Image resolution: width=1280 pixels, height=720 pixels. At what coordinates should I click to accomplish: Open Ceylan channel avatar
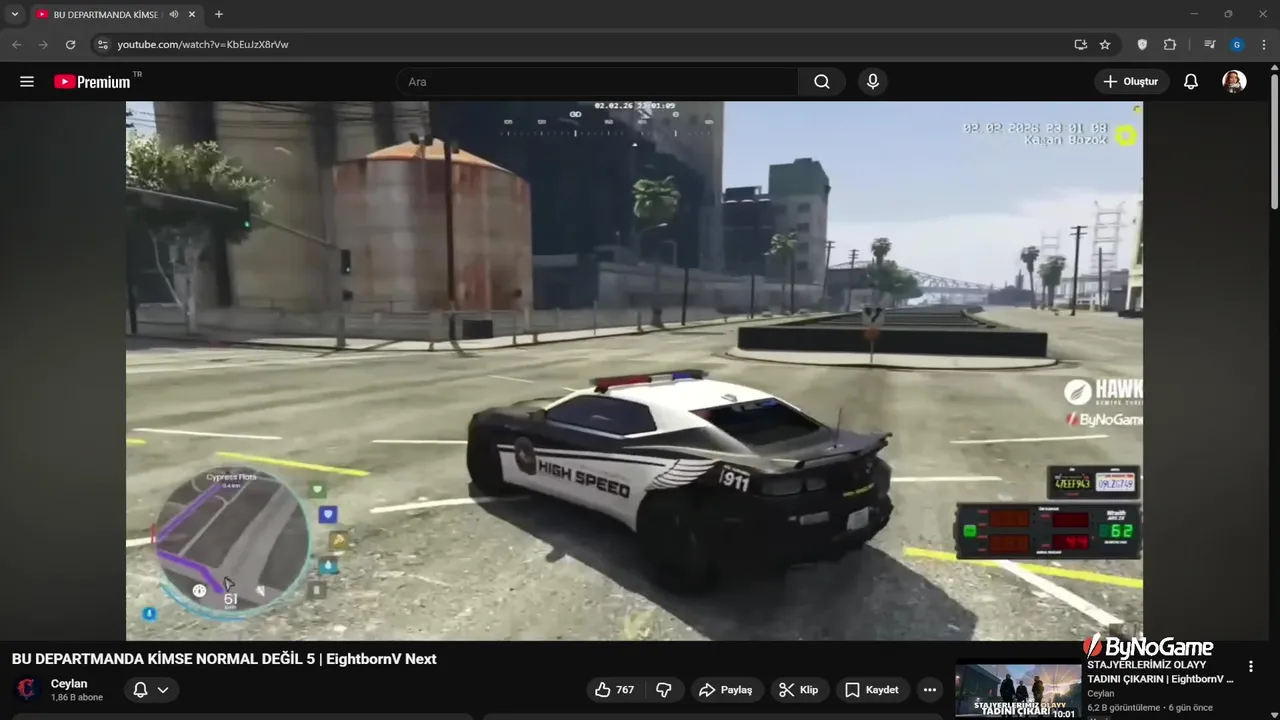pos(27,690)
